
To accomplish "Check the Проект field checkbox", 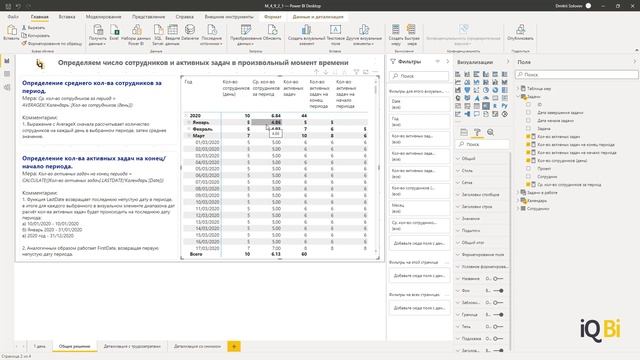I will [529, 168].
